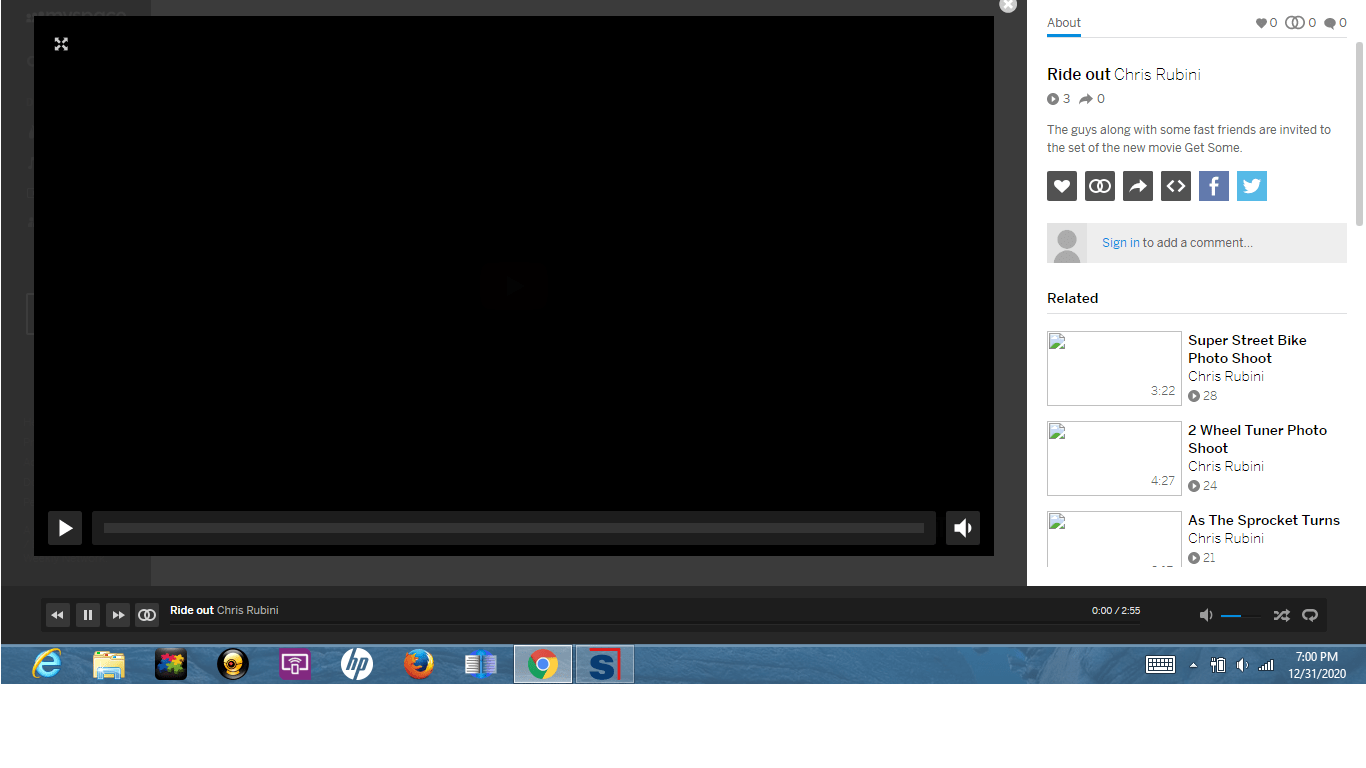This screenshot has height=768, width=1366.
Task: Expand the video to fullscreen
Action: click(61, 44)
